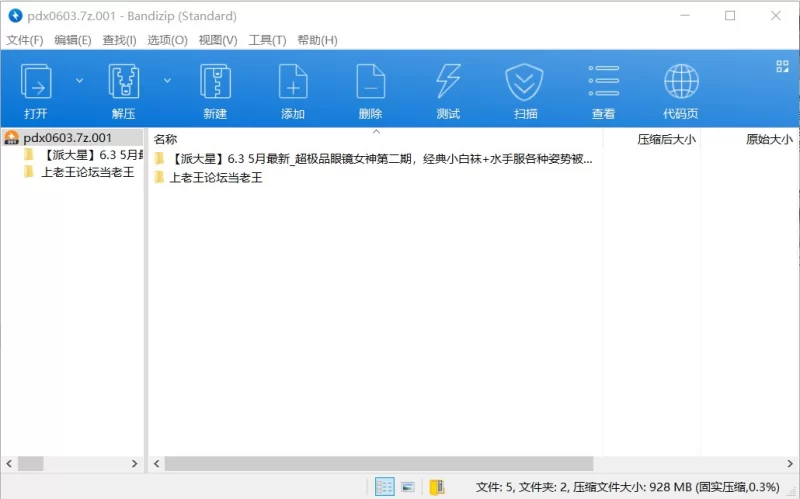
Task: Open the 查找(I) menu
Action: coord(119,40)
